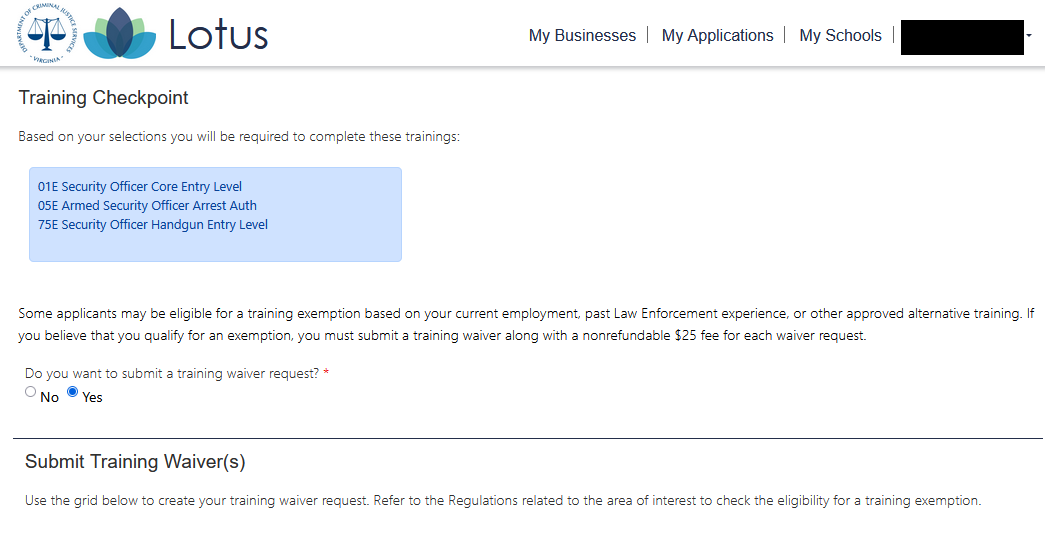Open the My Businesses menu item
This screenshot has height=534, width=1050.
(x=582, y=36)
